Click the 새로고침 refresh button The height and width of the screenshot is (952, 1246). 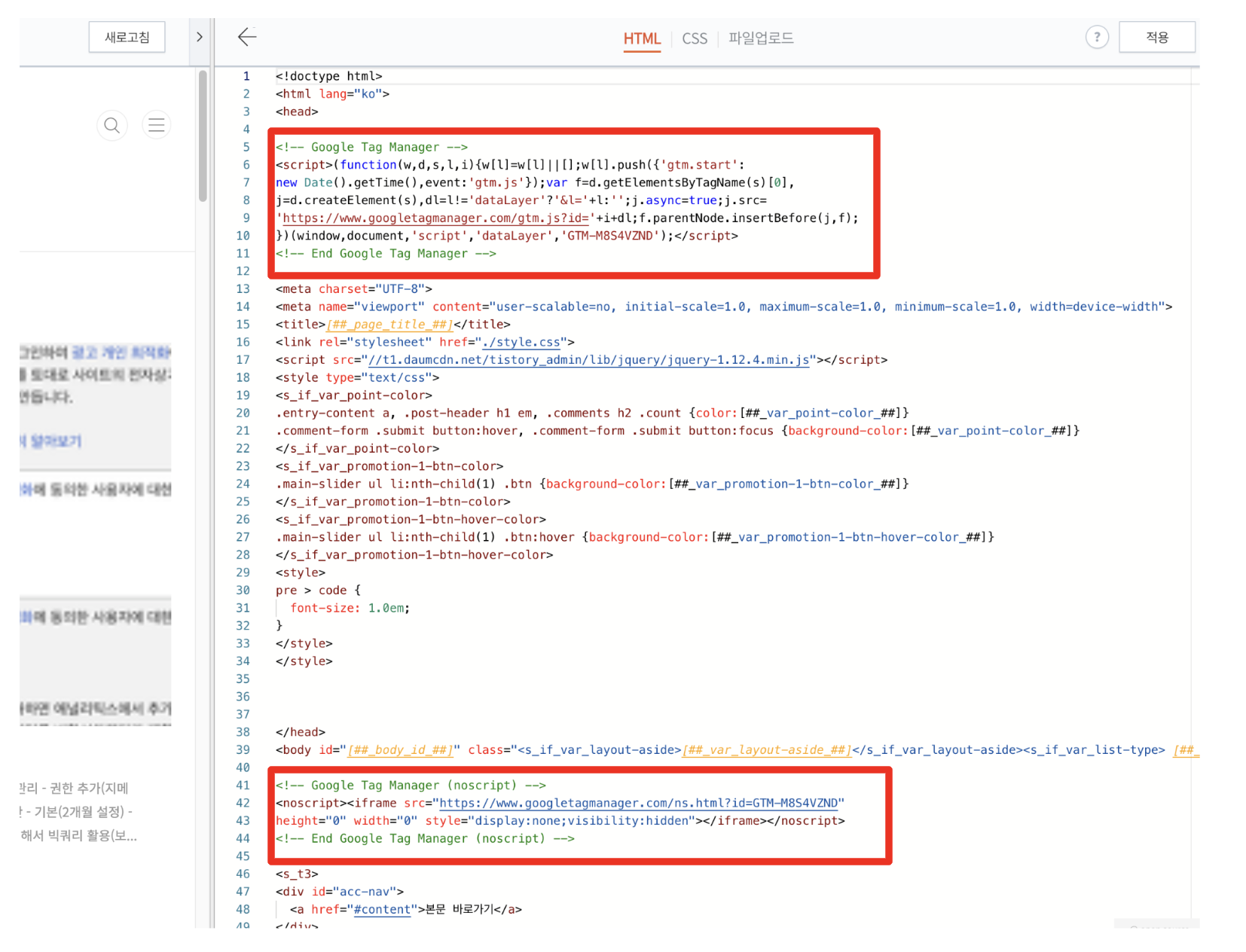tap(127, 37)
